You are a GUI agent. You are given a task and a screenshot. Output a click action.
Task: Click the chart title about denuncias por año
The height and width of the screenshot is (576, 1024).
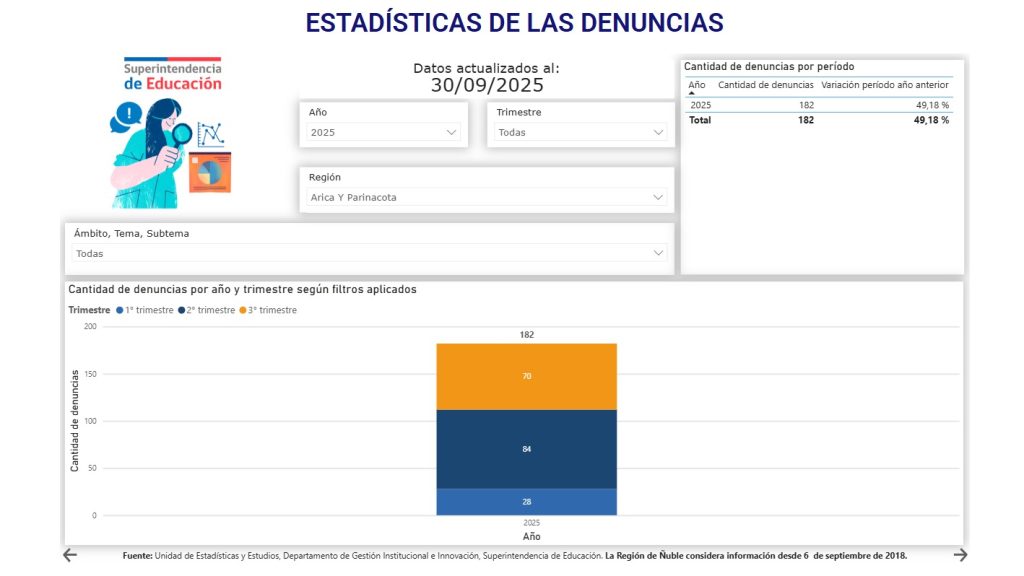point(242,289)
